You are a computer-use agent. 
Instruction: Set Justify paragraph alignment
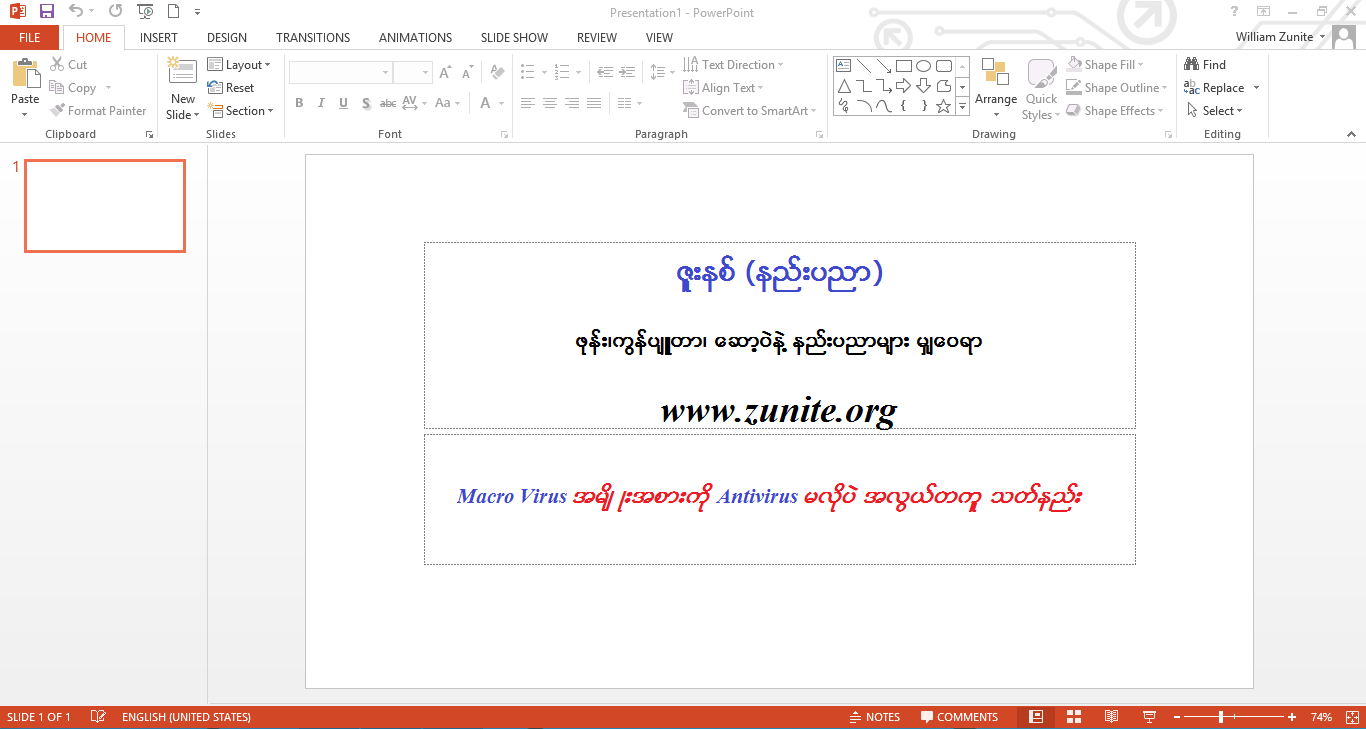click(594, 103)
